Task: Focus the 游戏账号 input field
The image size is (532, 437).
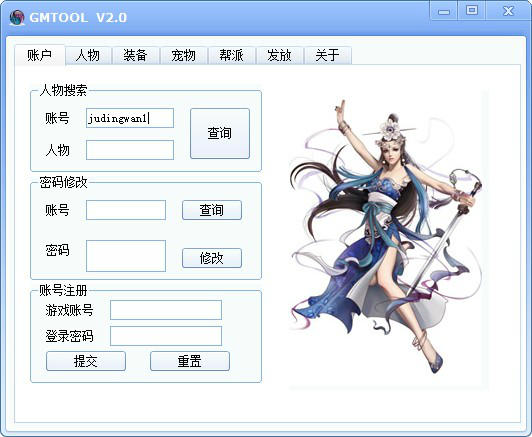Action: click(166, 310)
